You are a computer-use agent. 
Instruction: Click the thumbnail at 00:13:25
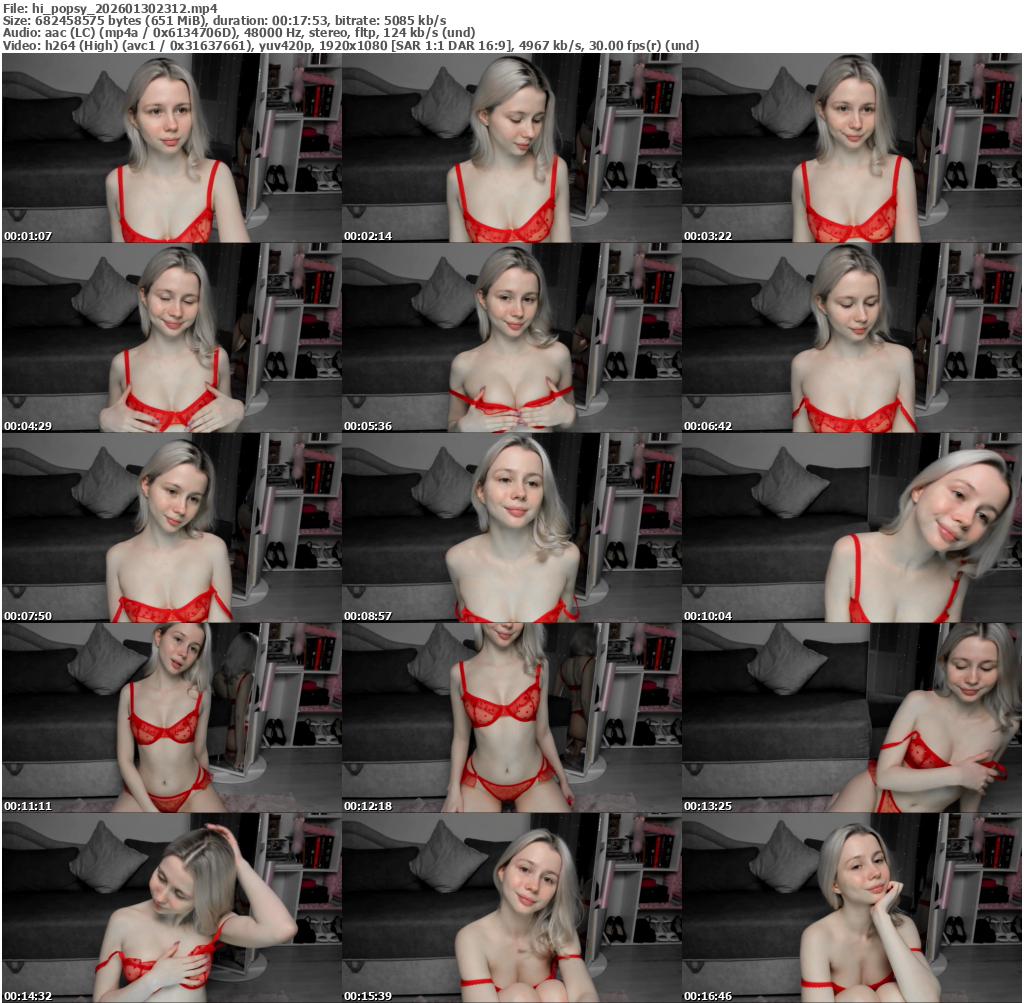(852, 718)
